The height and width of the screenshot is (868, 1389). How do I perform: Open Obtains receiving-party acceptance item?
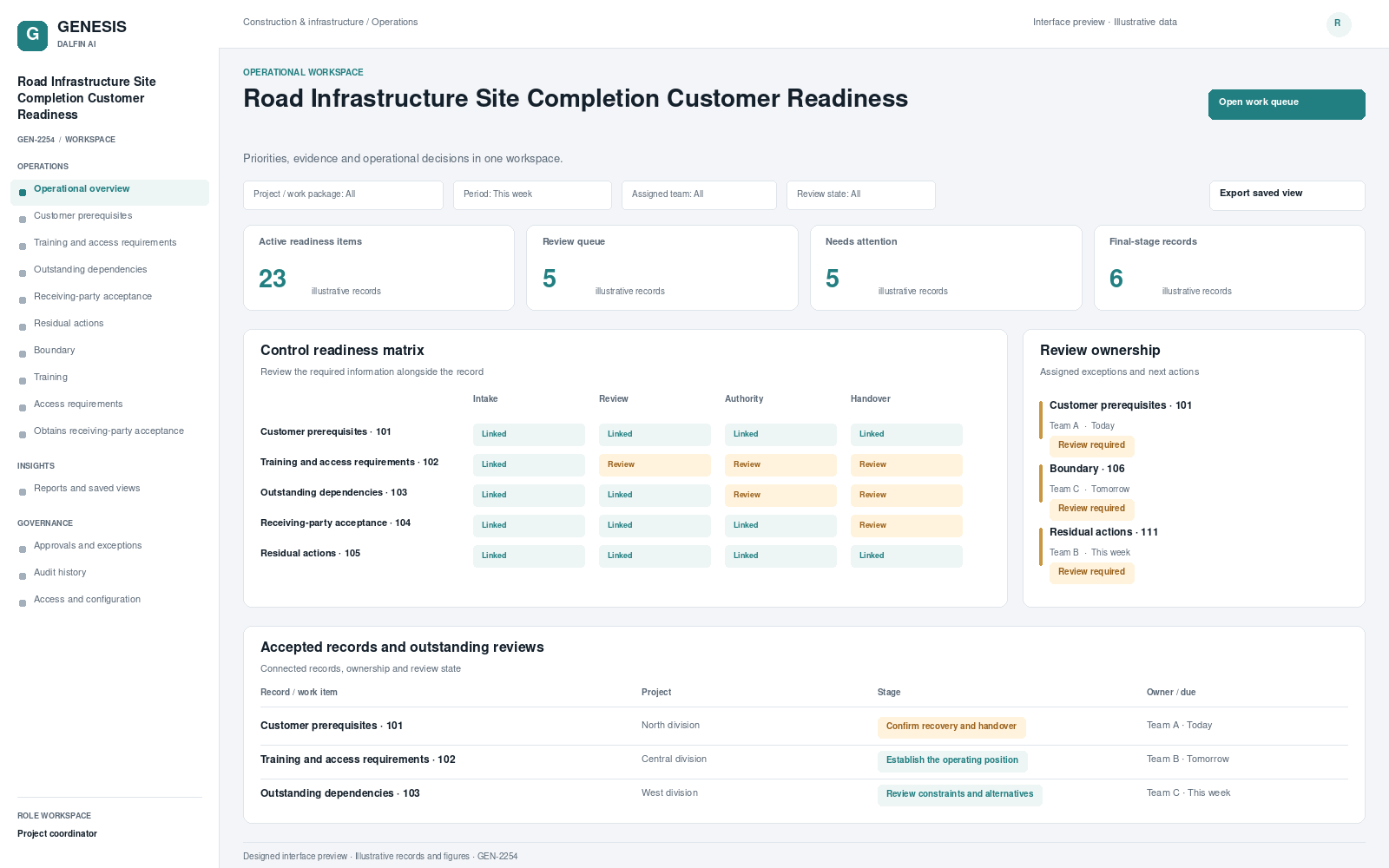109,431
